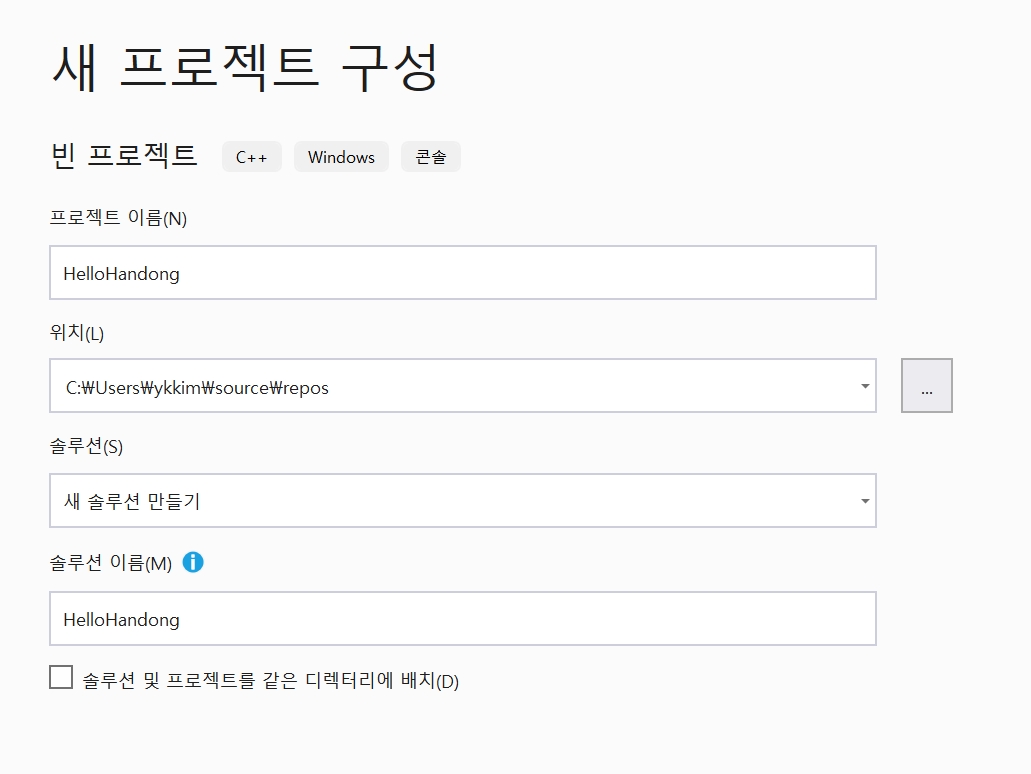
Task: Open the 위치 location dropdown arrow
Action: (x=864, y=386)
